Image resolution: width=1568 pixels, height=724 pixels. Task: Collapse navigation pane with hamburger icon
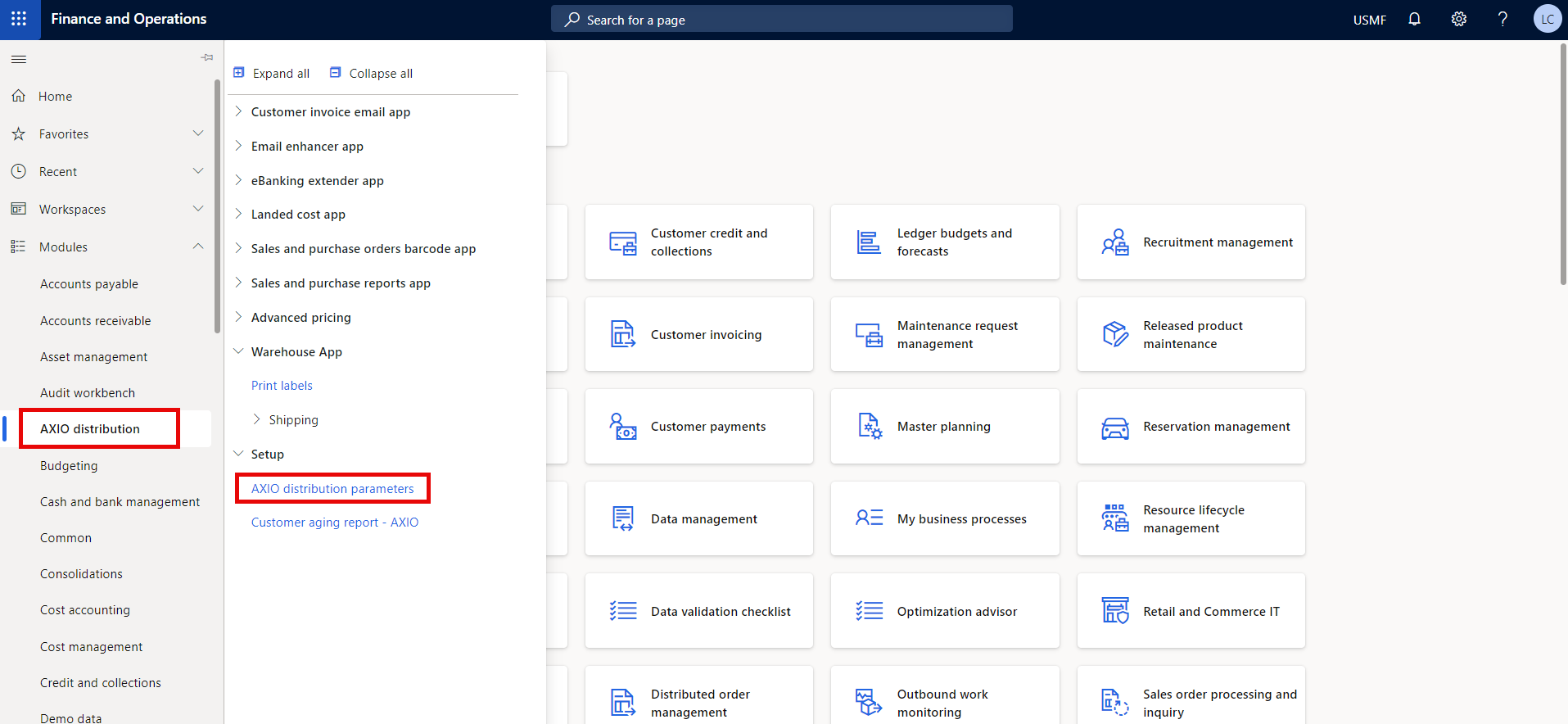(x=19, y=59)
